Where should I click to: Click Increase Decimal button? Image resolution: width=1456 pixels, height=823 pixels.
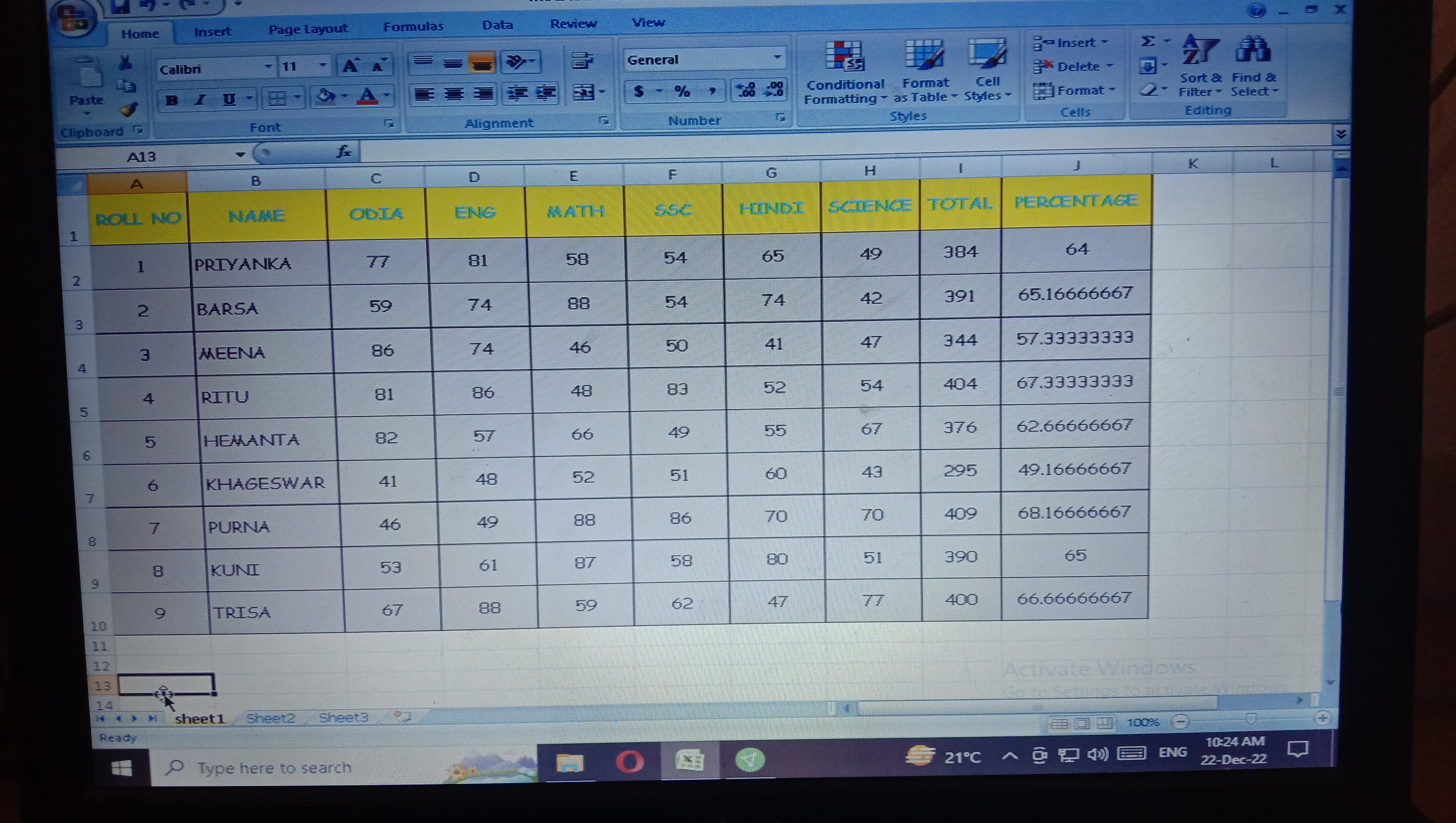pos(745,90)
